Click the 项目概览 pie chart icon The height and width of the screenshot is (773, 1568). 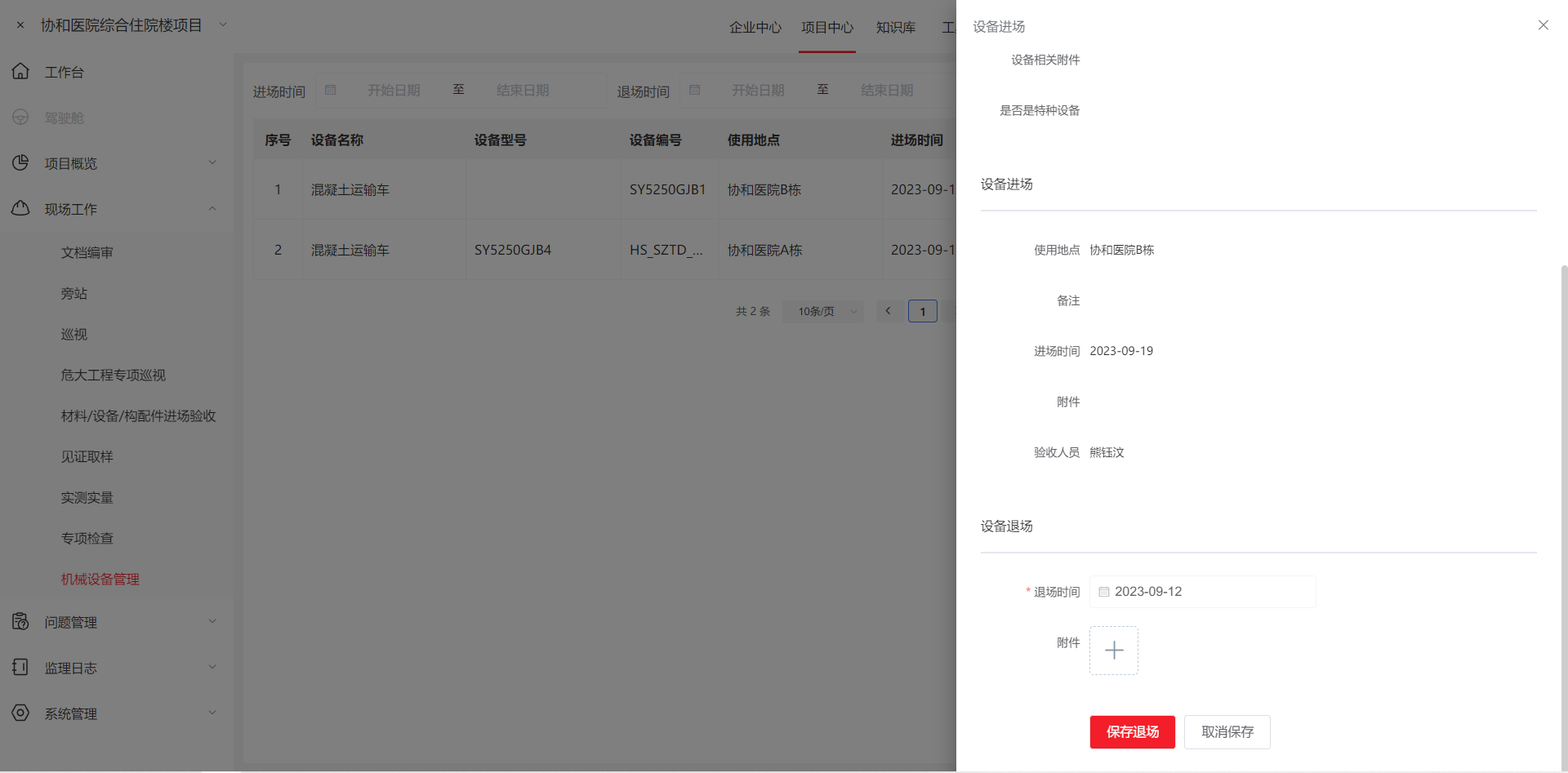(x=20, y=163)
